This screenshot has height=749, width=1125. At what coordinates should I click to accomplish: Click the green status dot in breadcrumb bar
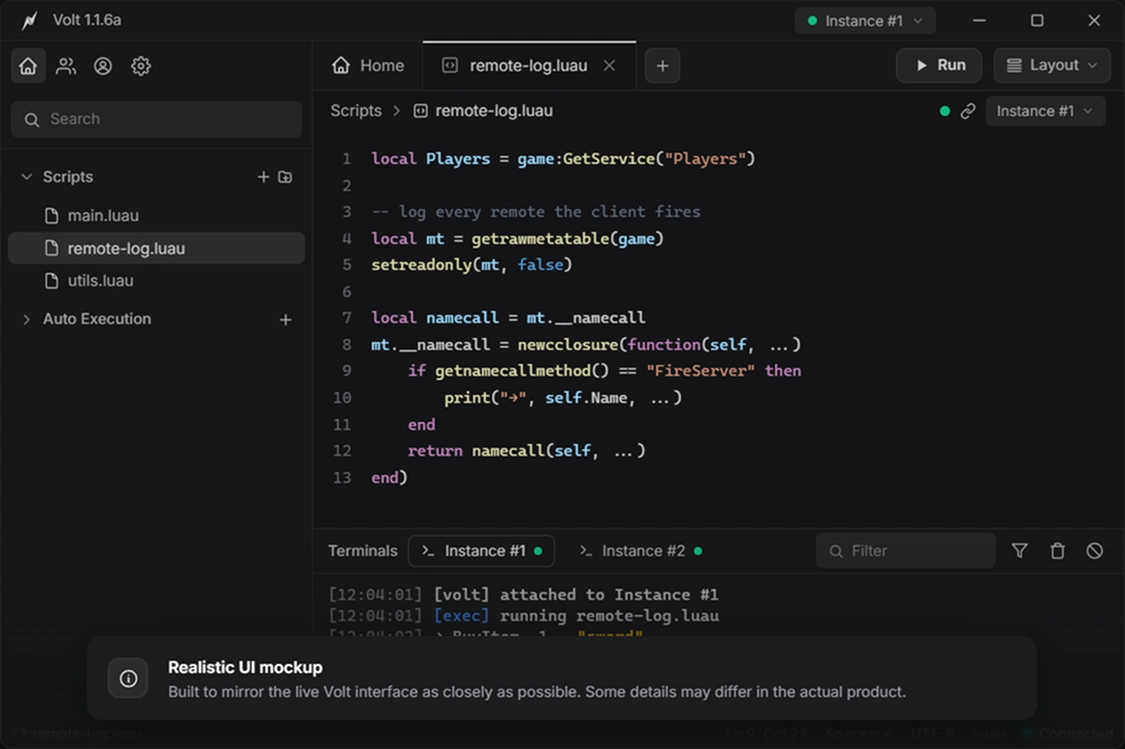point(945,111)
